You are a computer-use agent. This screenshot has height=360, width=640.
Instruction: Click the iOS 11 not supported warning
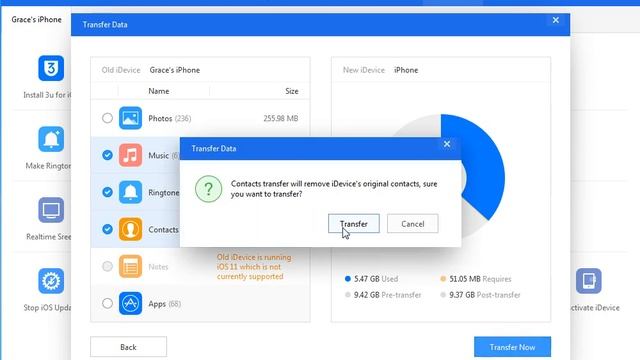click(x=254, y=267)
